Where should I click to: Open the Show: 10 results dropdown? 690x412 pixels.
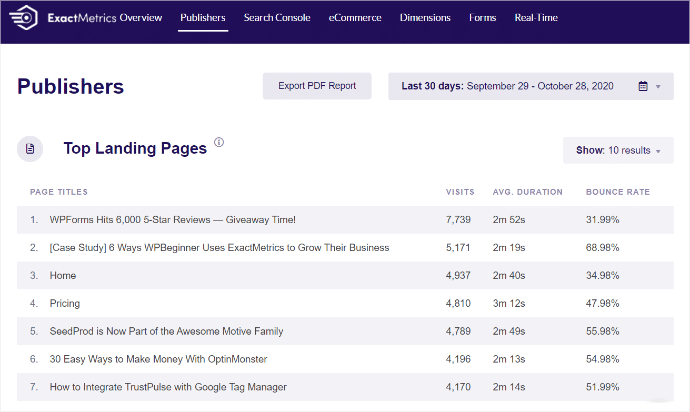click(618, 151)
